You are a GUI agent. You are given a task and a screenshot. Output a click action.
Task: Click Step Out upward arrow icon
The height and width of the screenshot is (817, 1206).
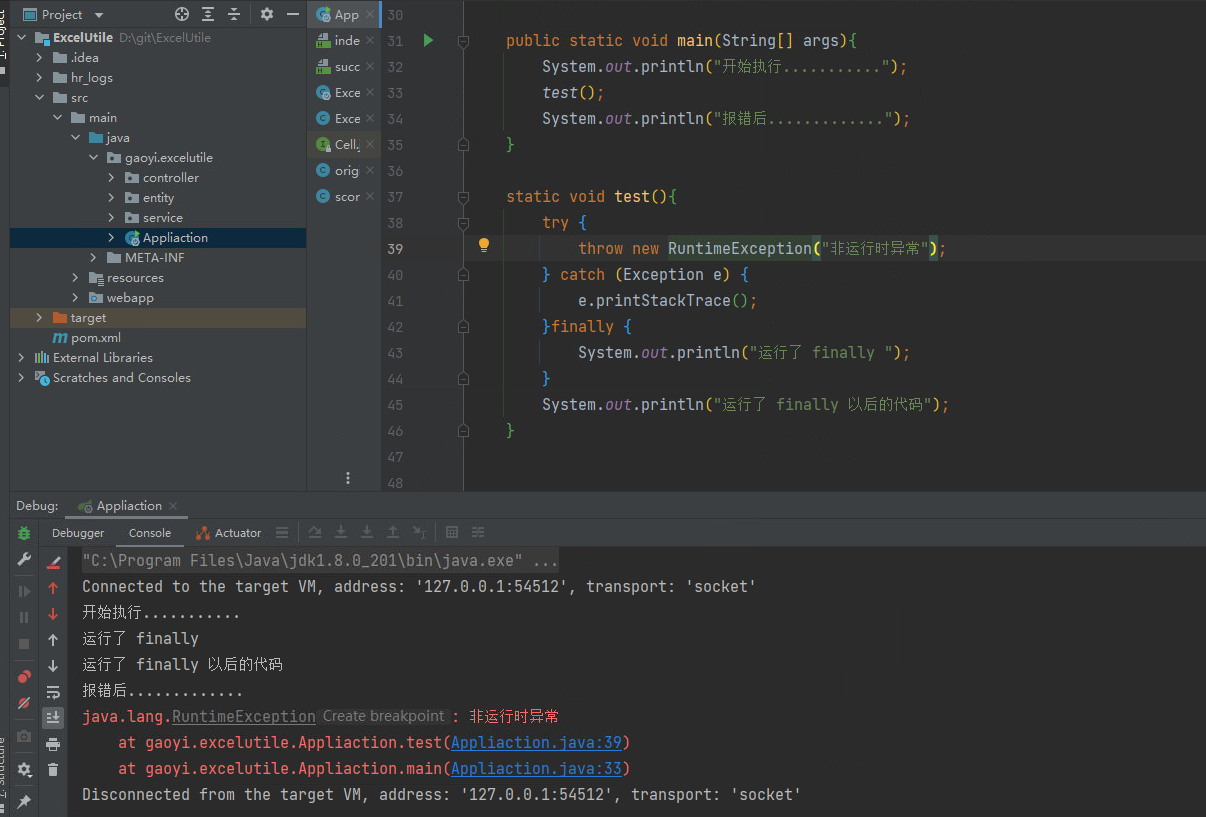393,533
